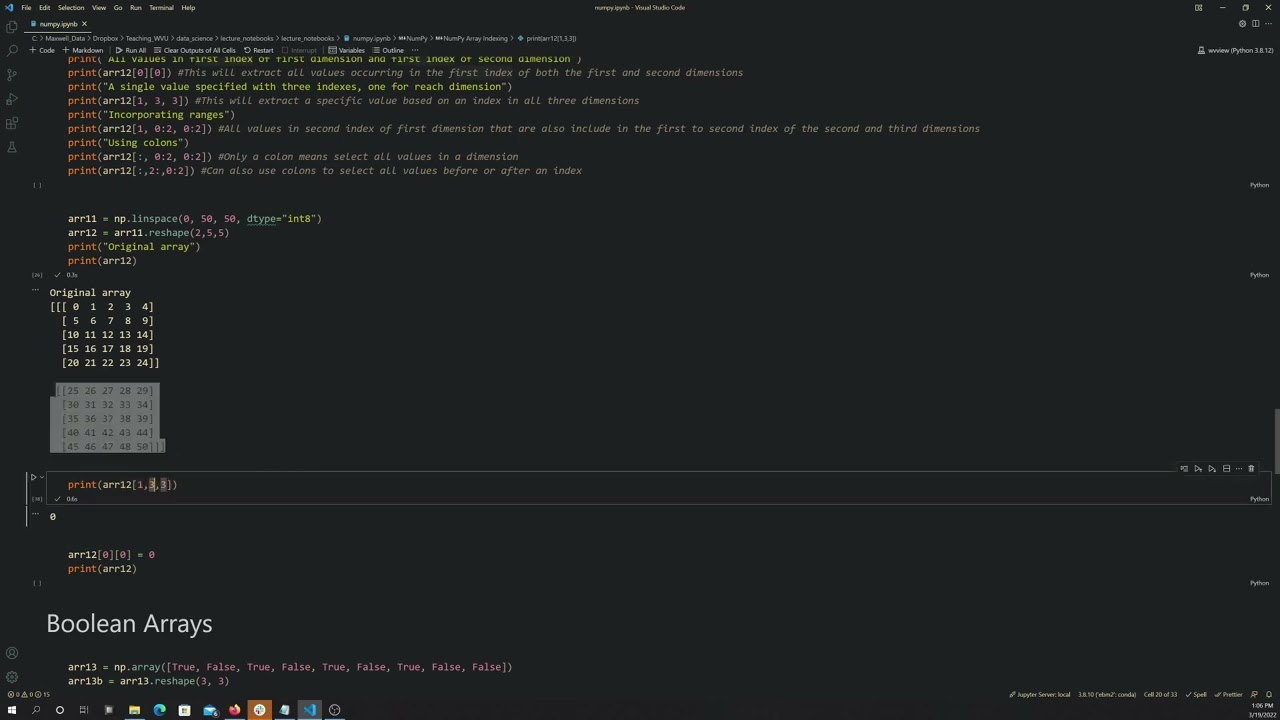Open the Search view in activity bar

pyautogui.click(x=12, y=51)
